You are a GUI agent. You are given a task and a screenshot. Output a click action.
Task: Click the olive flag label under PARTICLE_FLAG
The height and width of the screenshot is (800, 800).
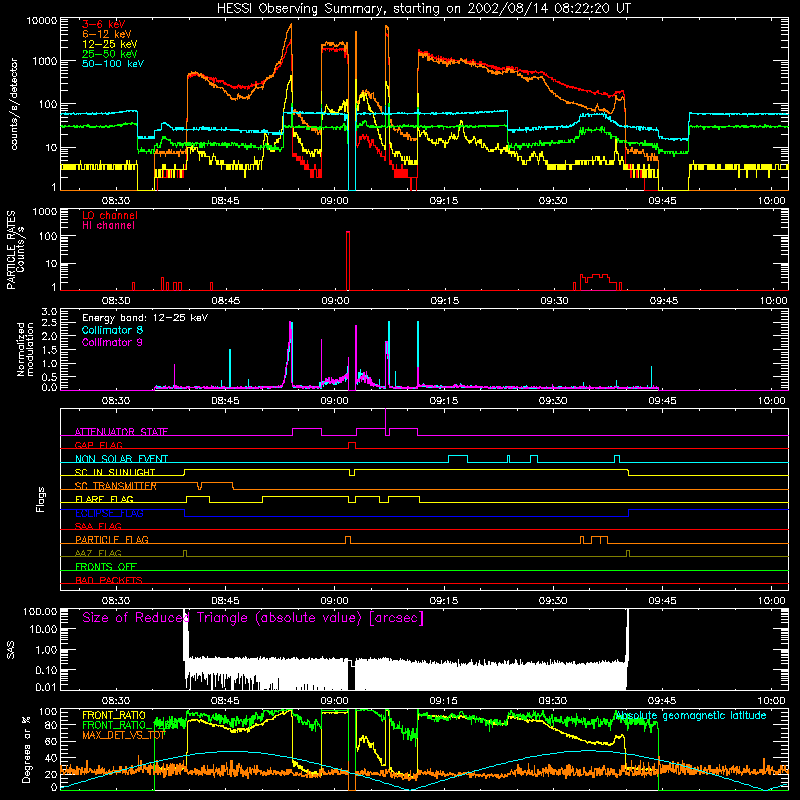(x=98, y=553)
